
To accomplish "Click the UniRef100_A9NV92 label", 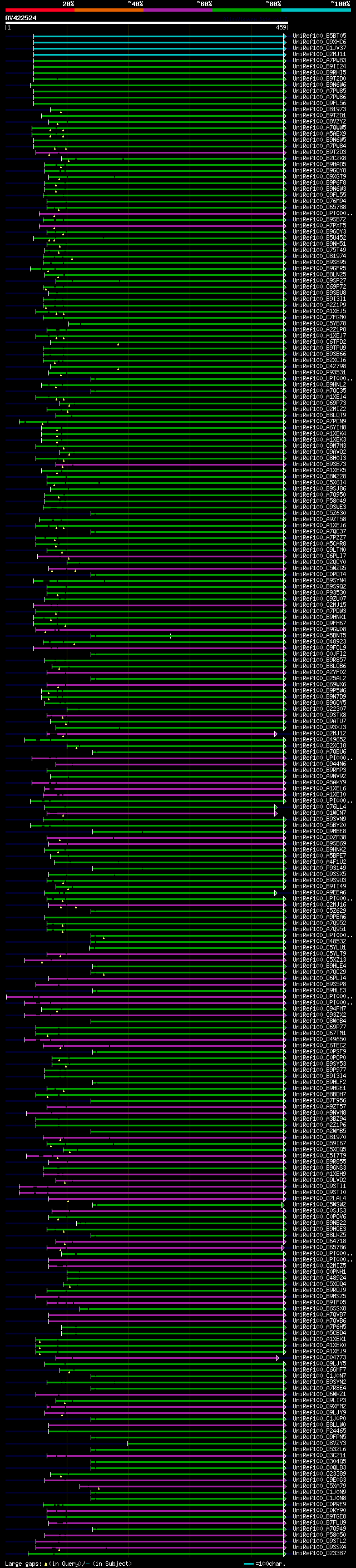I will pos(319,776).
